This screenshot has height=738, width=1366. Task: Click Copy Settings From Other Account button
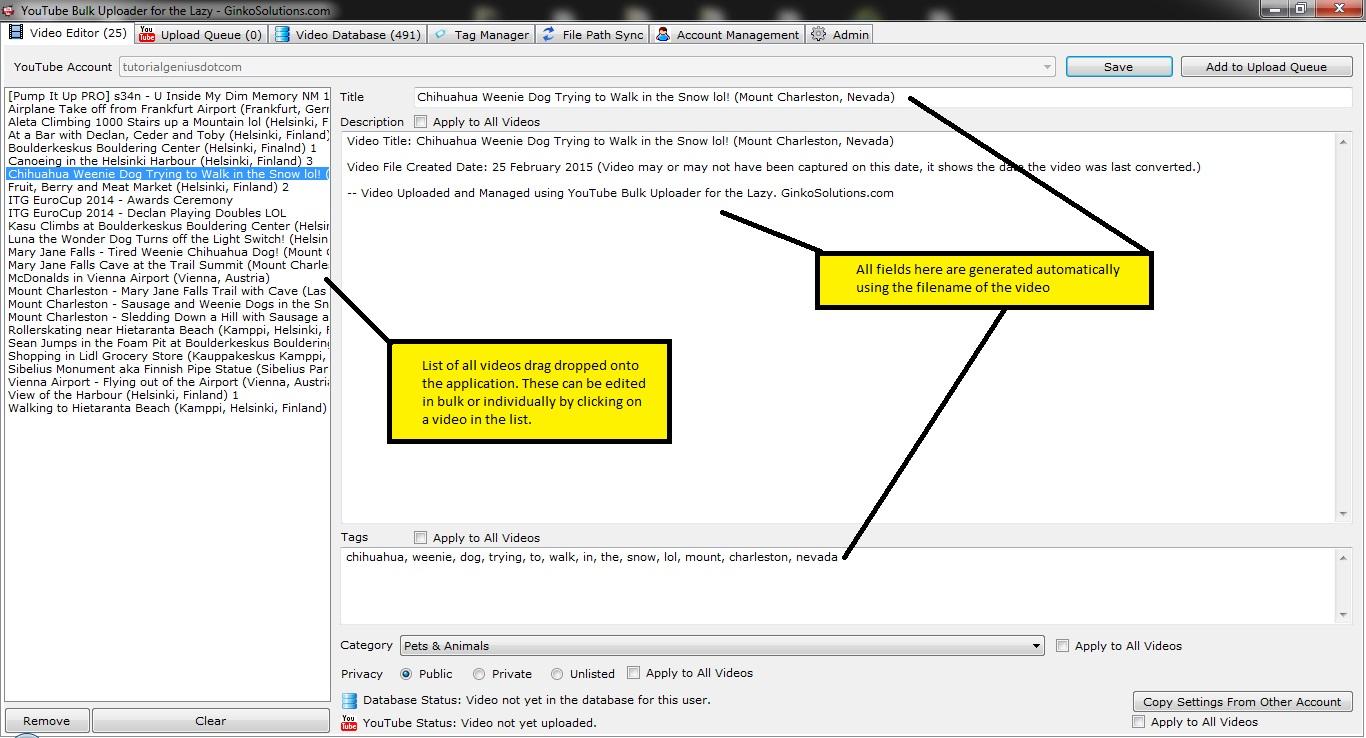pos(1242,702)
